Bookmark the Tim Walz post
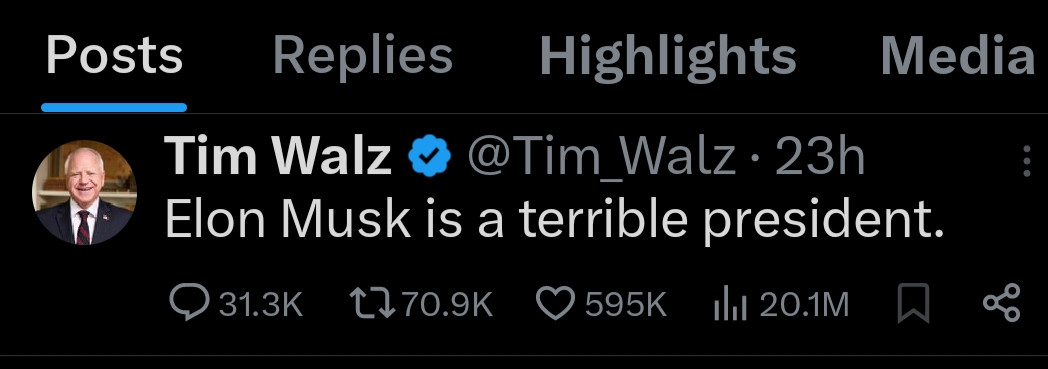 coord(913,303)
